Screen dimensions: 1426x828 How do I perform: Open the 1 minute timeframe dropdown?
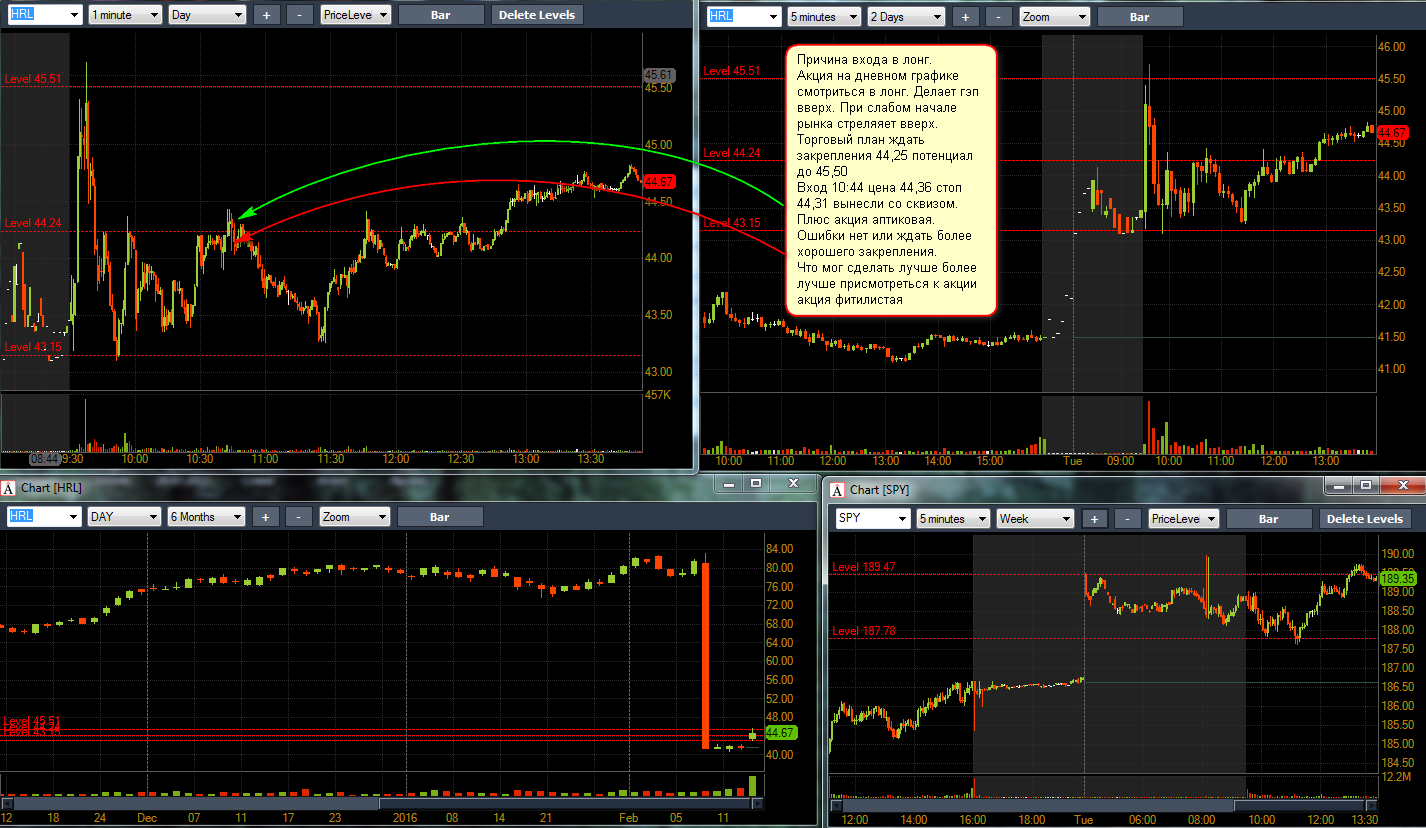point(124,15)
